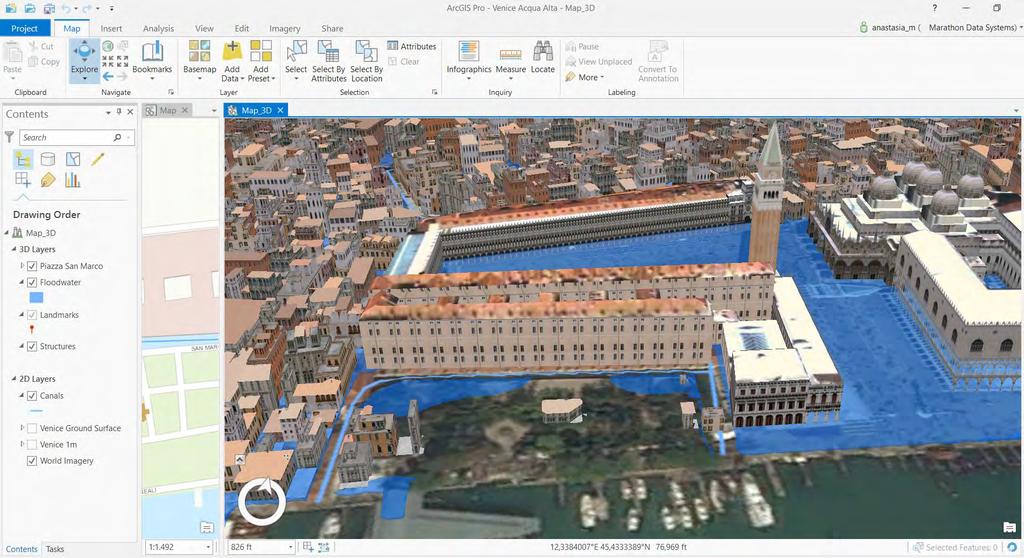Screen dimensions: 1024x558
Task: Click the filter funnel in Contents
Action: tap(9, 137)
